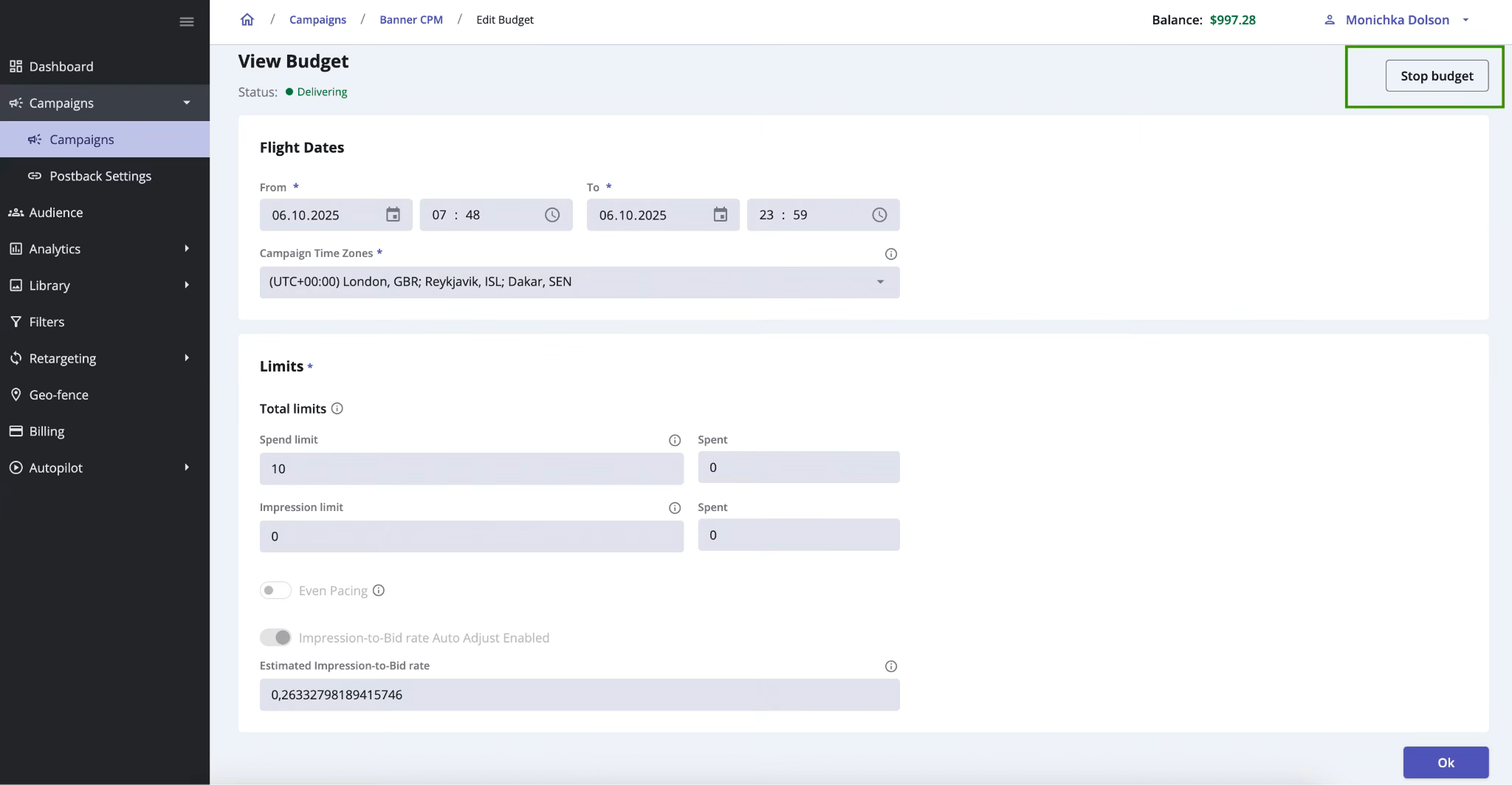1512x785 pixels.
Task: Open the clock picker for the To time
Action: pos(879,215)
